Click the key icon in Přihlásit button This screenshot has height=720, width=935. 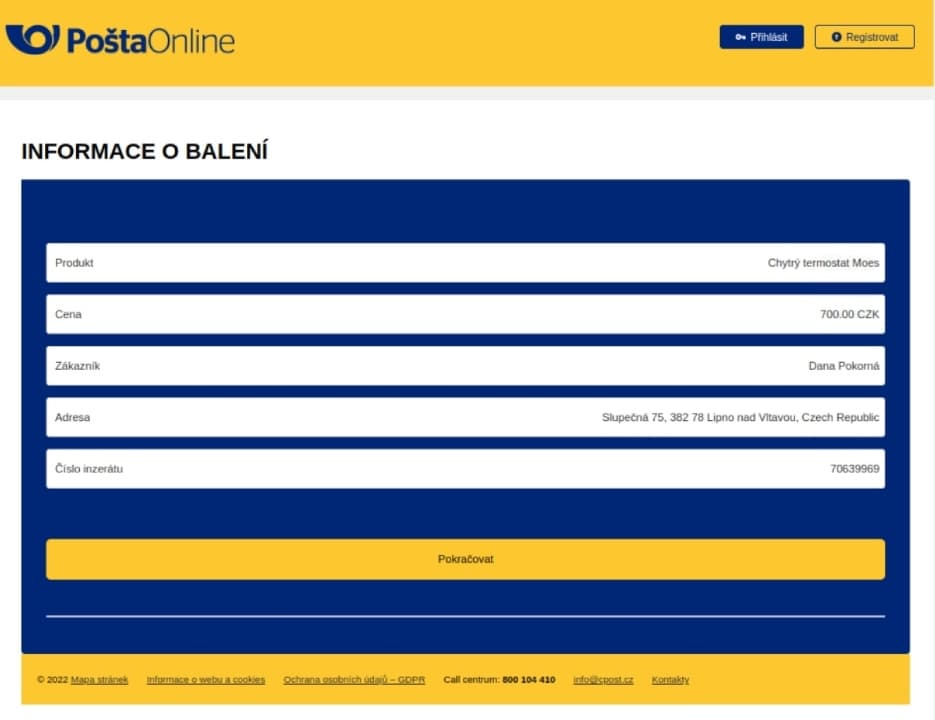click(740, 37)
